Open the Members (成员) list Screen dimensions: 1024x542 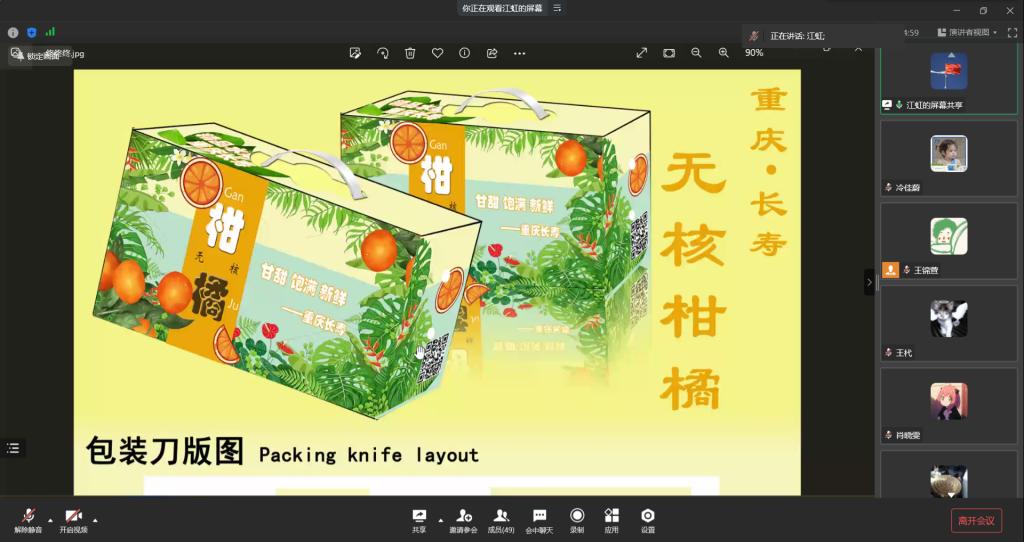(500, 518)
